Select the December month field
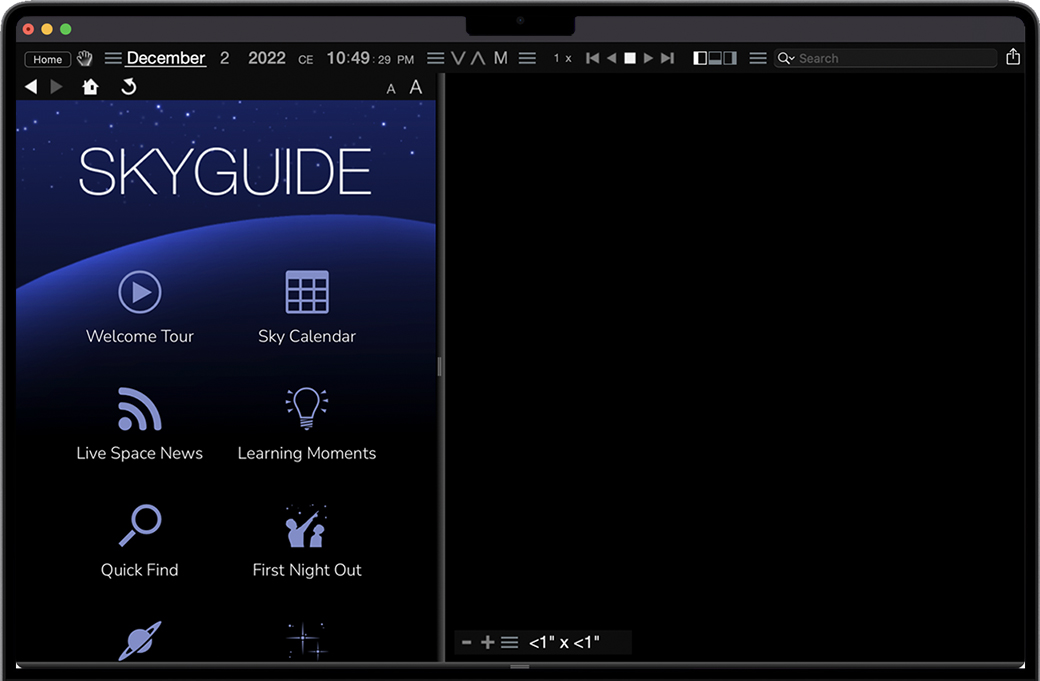Viewport: 1040px width, 681px height. pyautogui.click(x=166, y=58)
